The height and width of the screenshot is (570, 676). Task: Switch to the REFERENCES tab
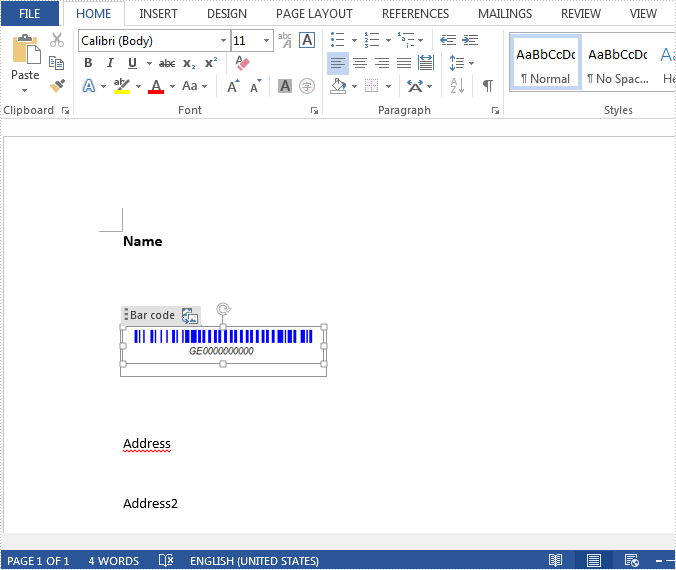[x=415, y=14]
